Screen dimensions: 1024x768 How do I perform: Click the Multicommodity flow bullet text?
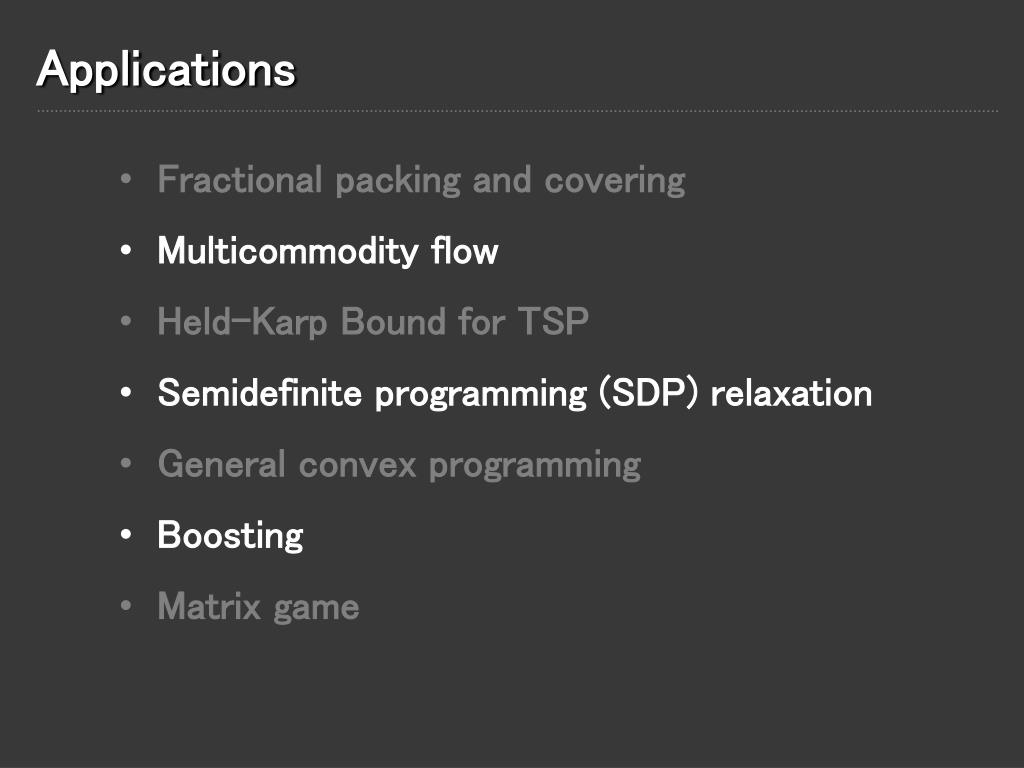(x=328, y=251)
